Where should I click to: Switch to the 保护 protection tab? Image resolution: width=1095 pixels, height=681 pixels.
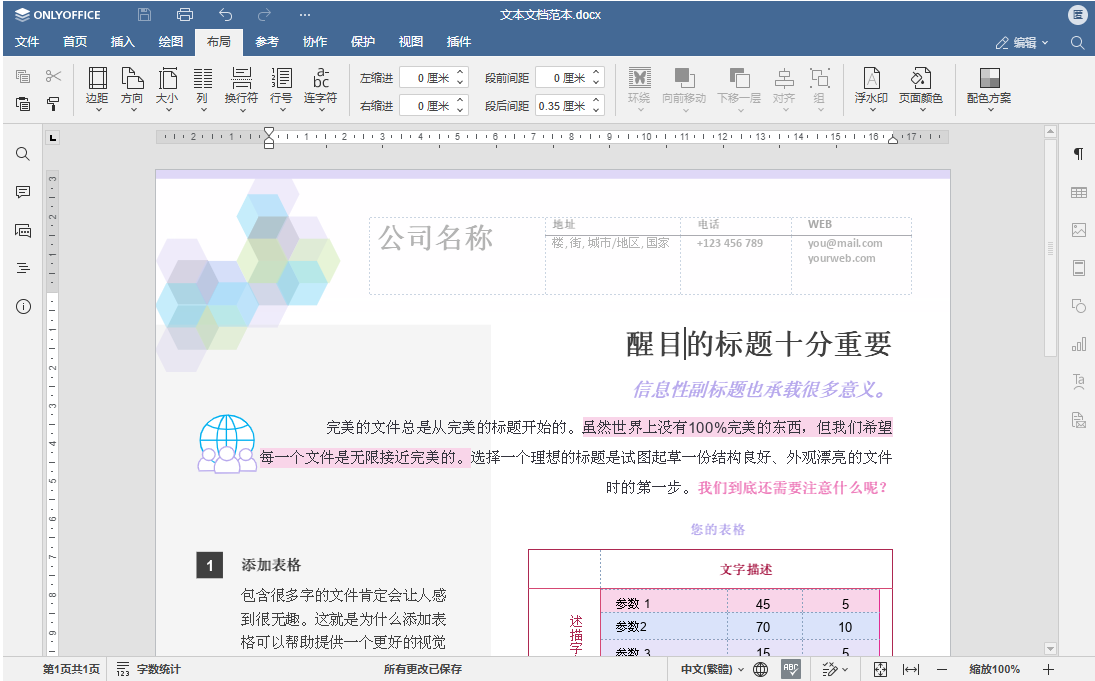[363, 42]
